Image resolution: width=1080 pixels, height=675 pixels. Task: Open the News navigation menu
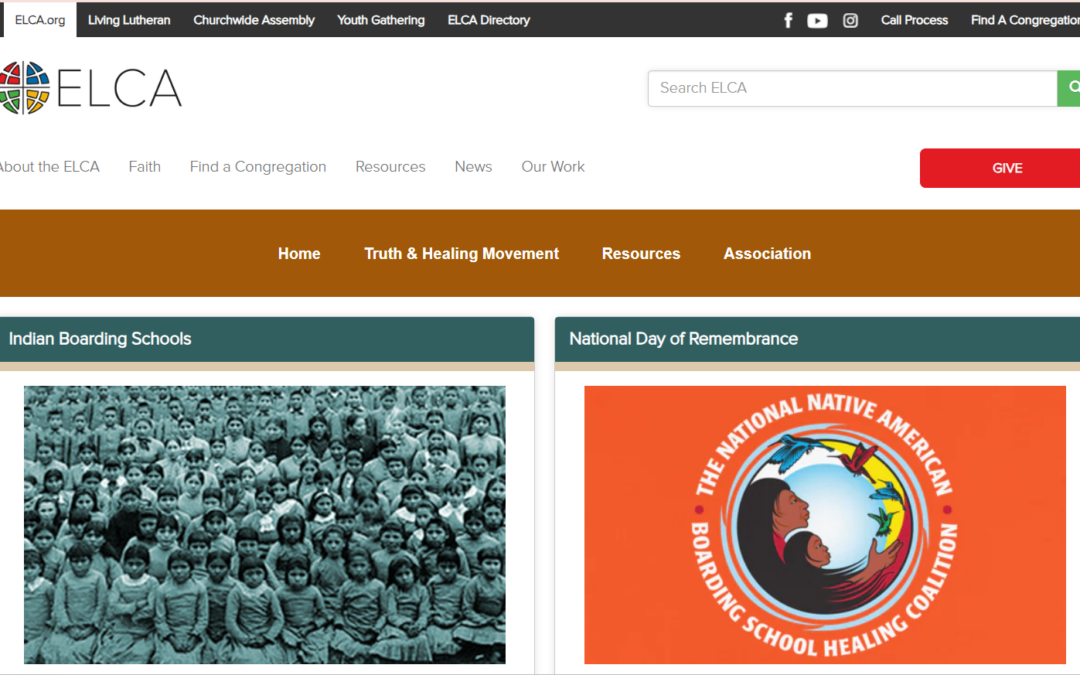coord(473,167)
